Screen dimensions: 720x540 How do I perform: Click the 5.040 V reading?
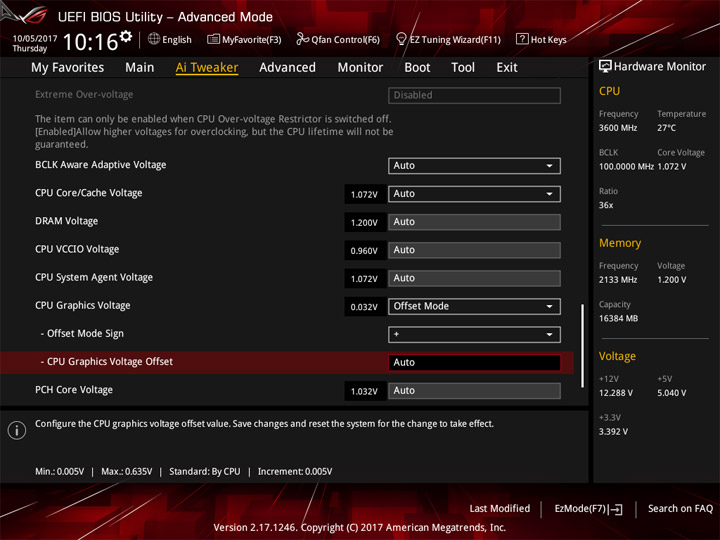(672, 393)
